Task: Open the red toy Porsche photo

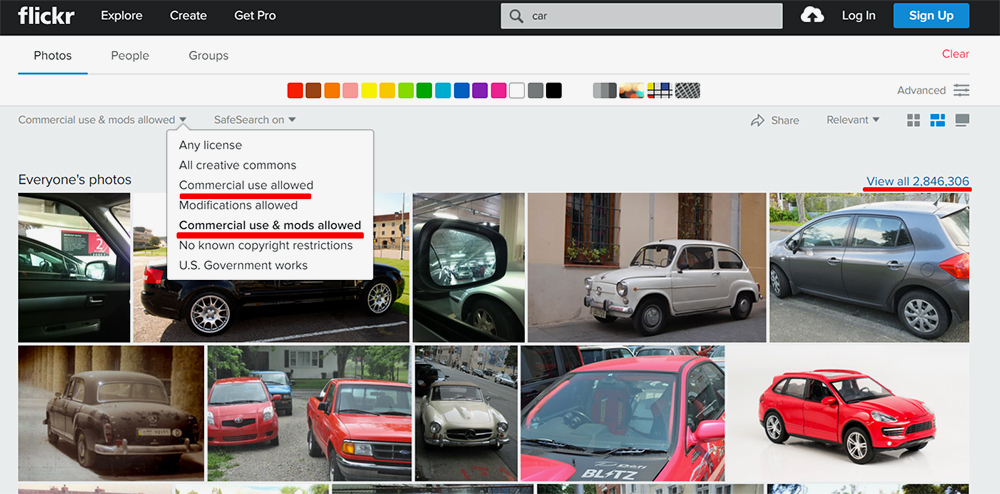Action: point(848,413)
